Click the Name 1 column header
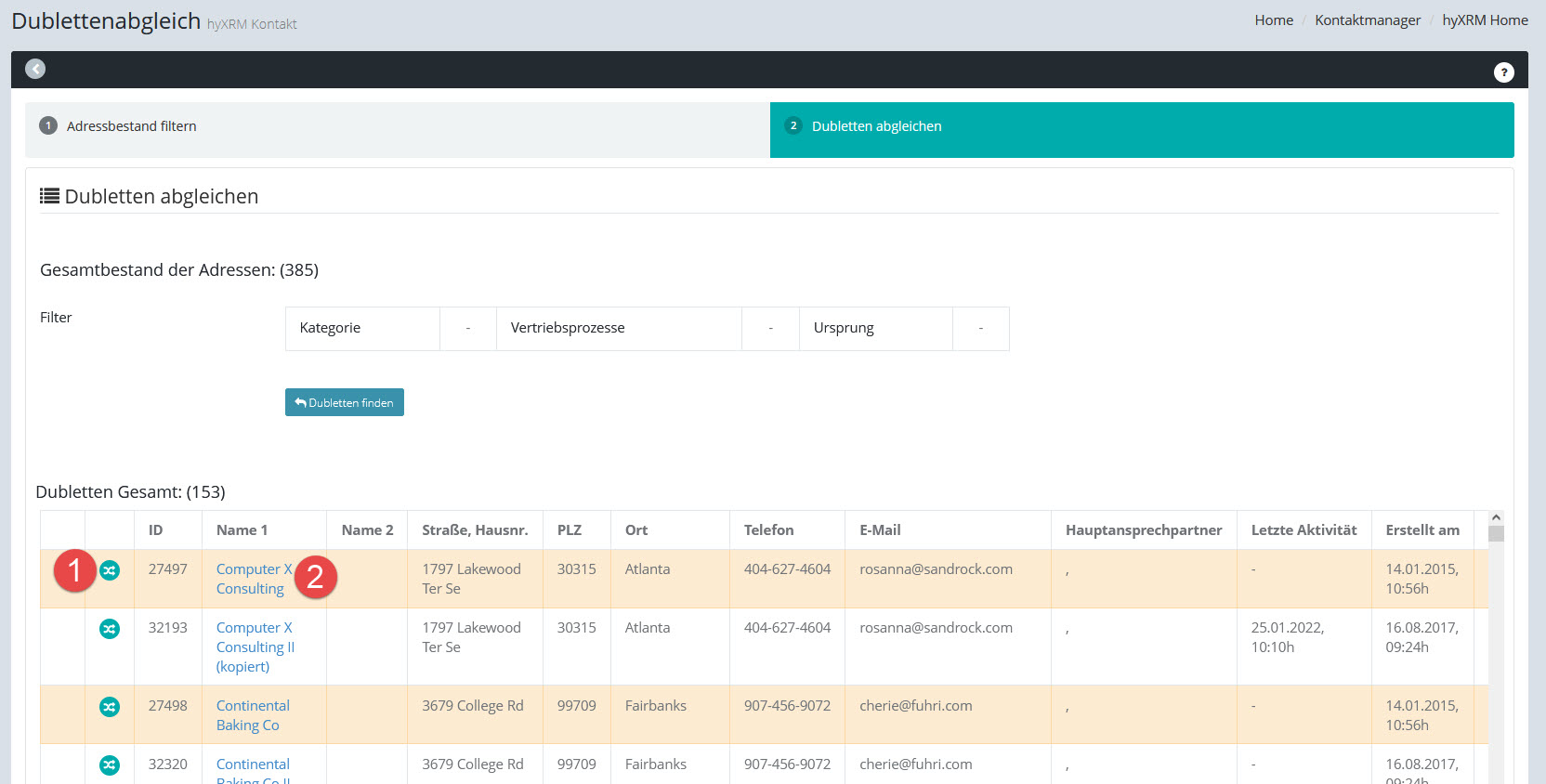 [242, 529]
